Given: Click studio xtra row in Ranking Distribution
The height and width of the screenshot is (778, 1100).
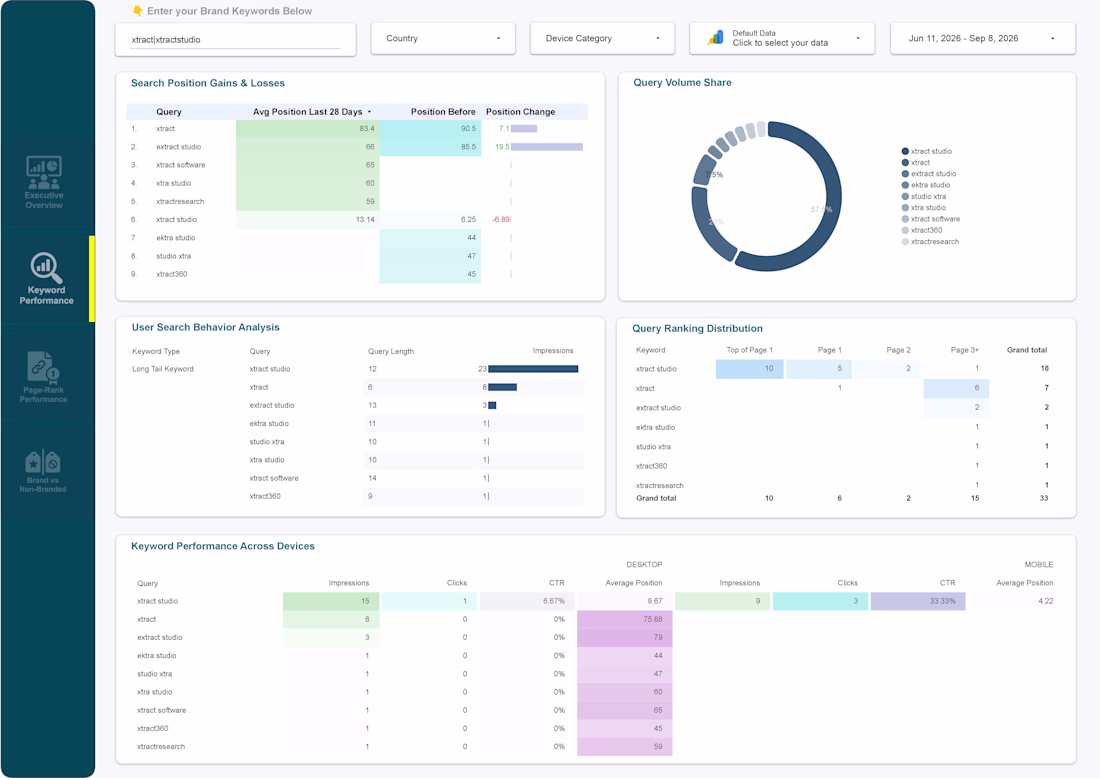Looking at the screenshot, I should tap(844, 447).
